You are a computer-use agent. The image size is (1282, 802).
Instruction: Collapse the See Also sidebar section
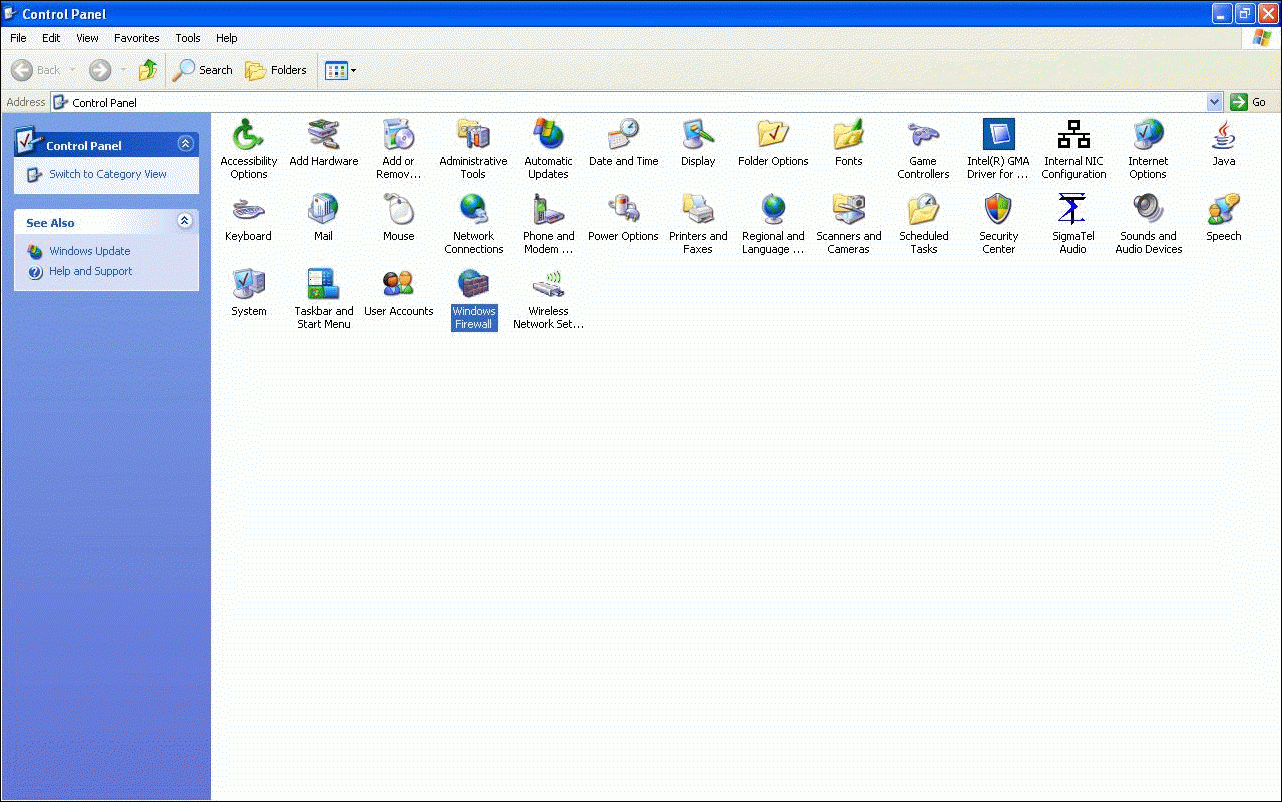point(185,221)
